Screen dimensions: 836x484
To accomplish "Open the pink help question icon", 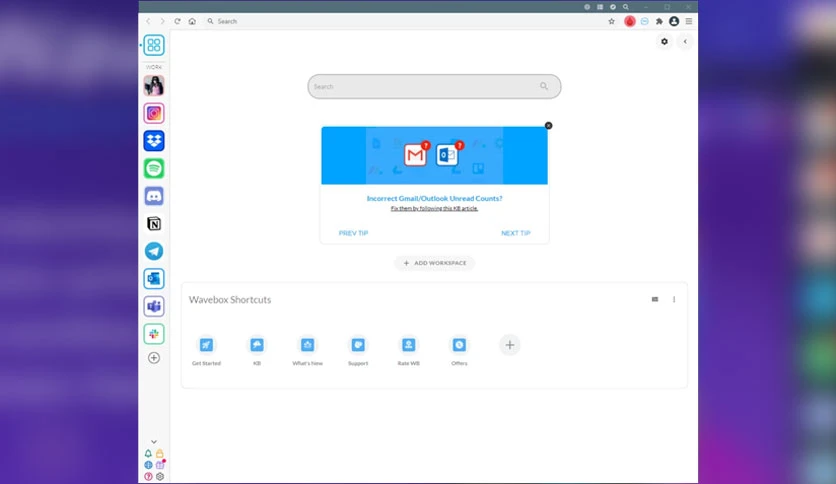I will (148, 477).
